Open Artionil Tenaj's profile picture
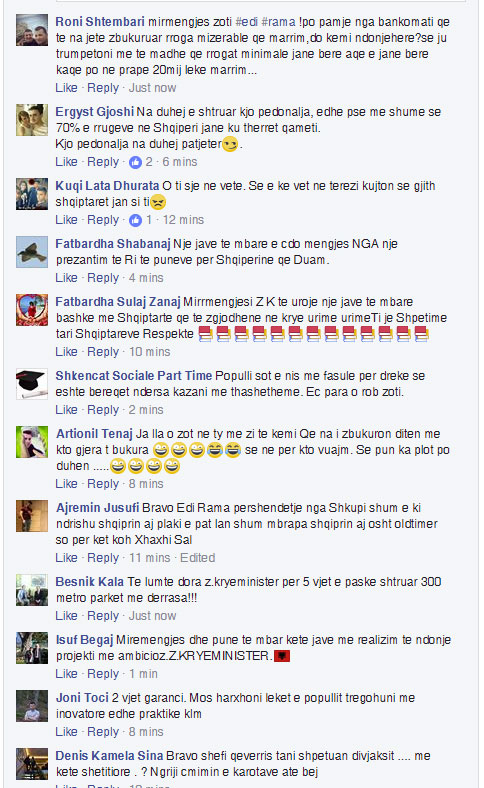 [x=32, y=442]
